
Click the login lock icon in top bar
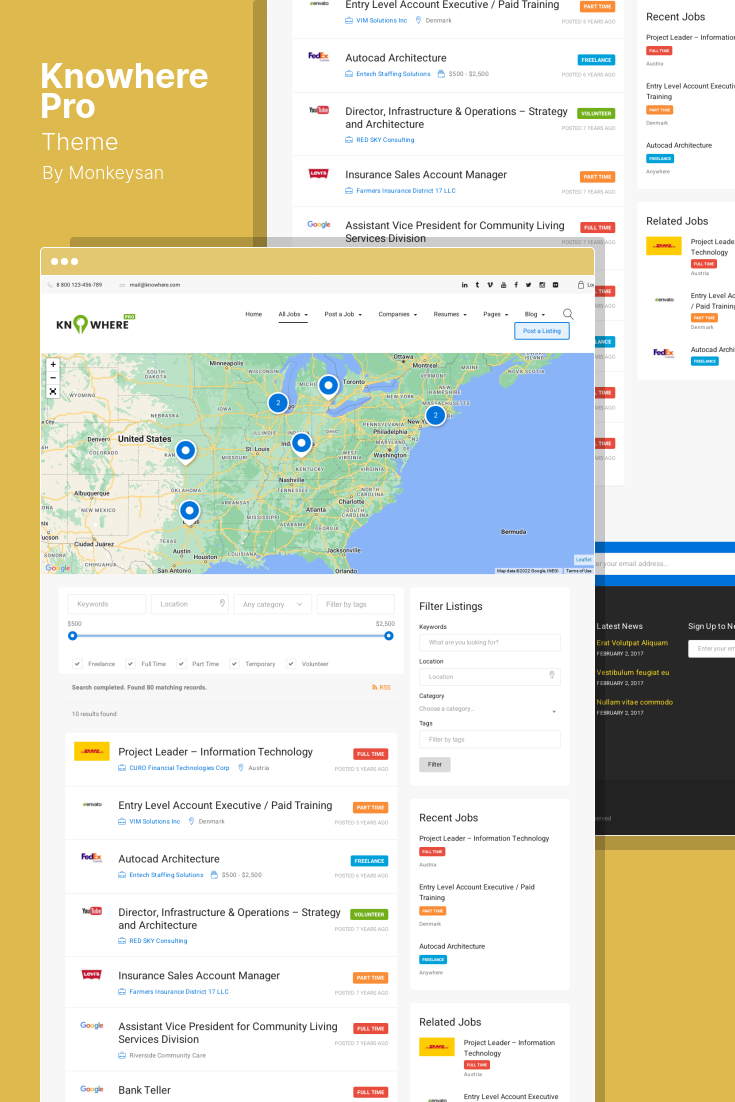coord(581,285)
